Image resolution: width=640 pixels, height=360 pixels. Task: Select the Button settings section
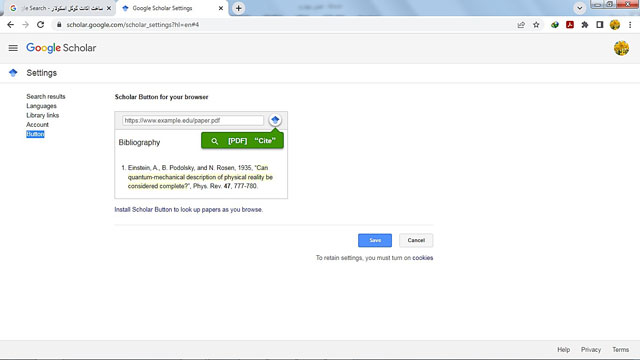(35, 134)
